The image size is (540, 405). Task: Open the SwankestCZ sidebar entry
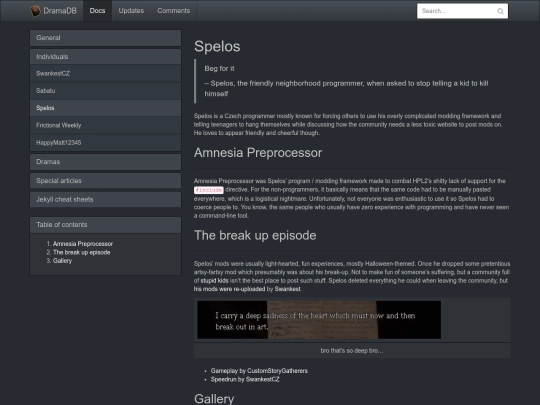tap(105, 73)
